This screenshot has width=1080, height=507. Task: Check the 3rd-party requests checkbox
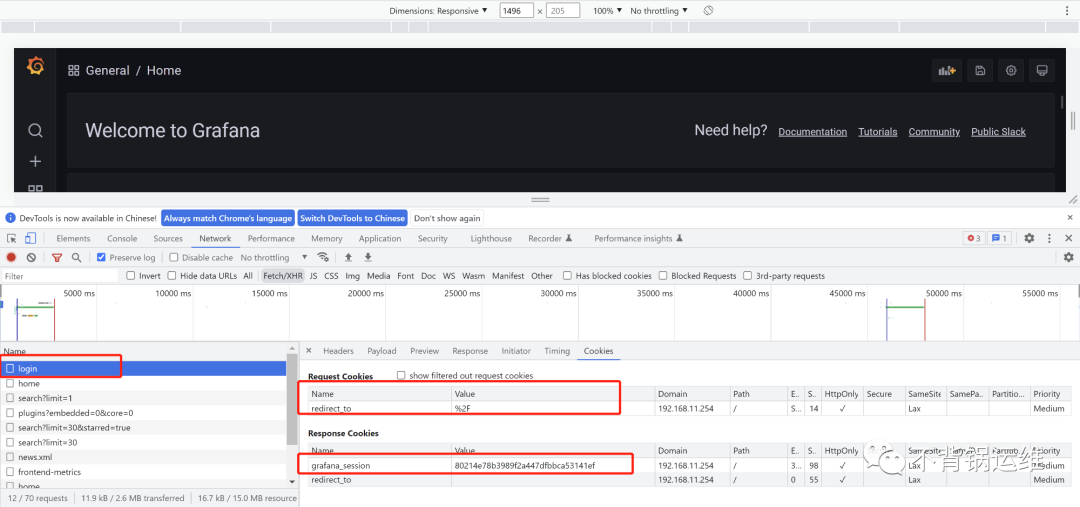click(x=747, y=276)
